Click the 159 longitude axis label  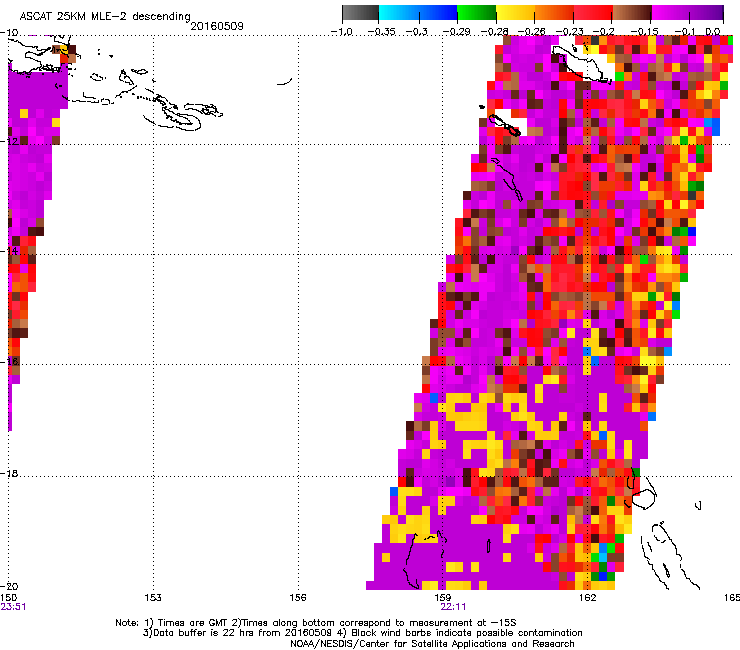[442, 598]
